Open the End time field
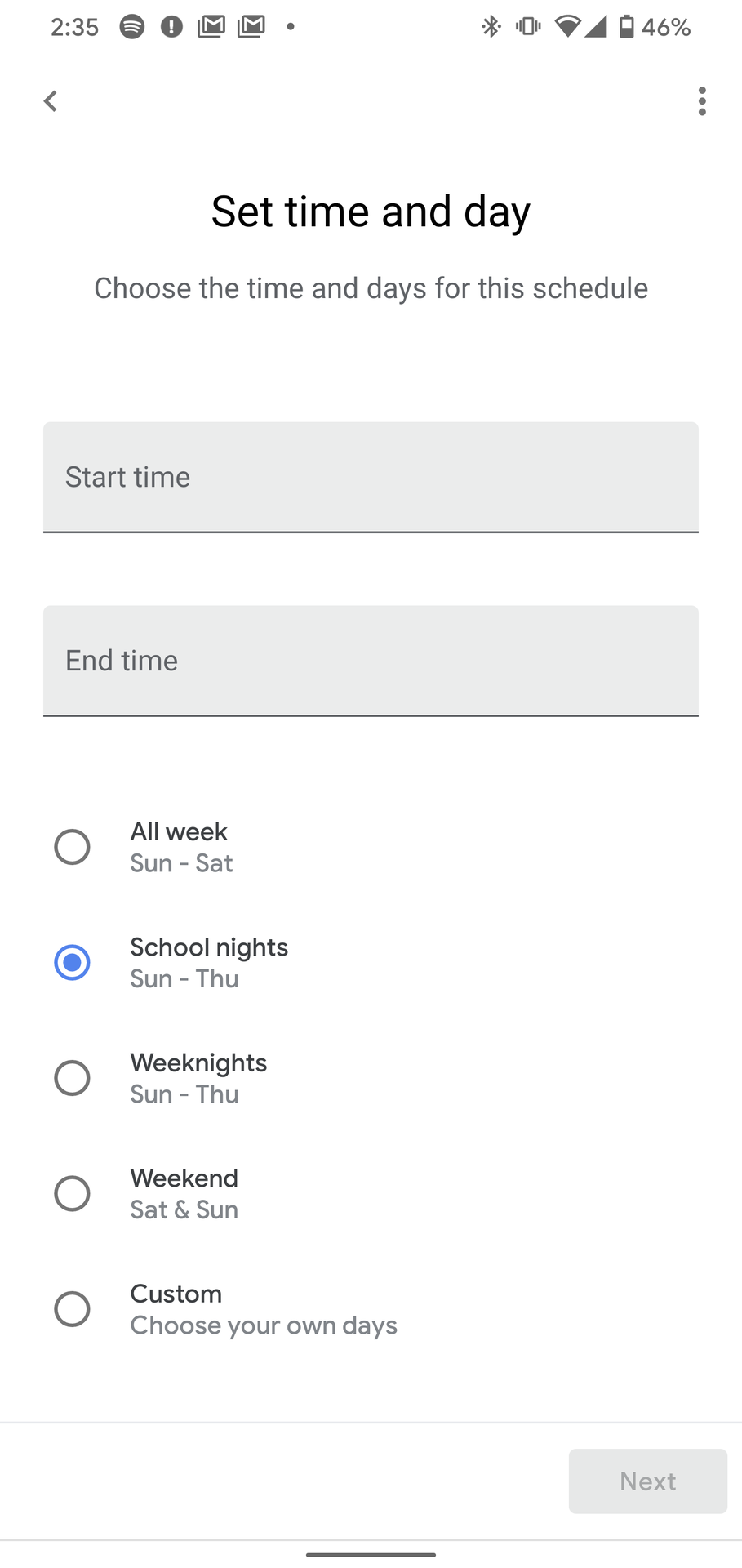This screenshot has height=1568, width=742. [x=371, y=661]
